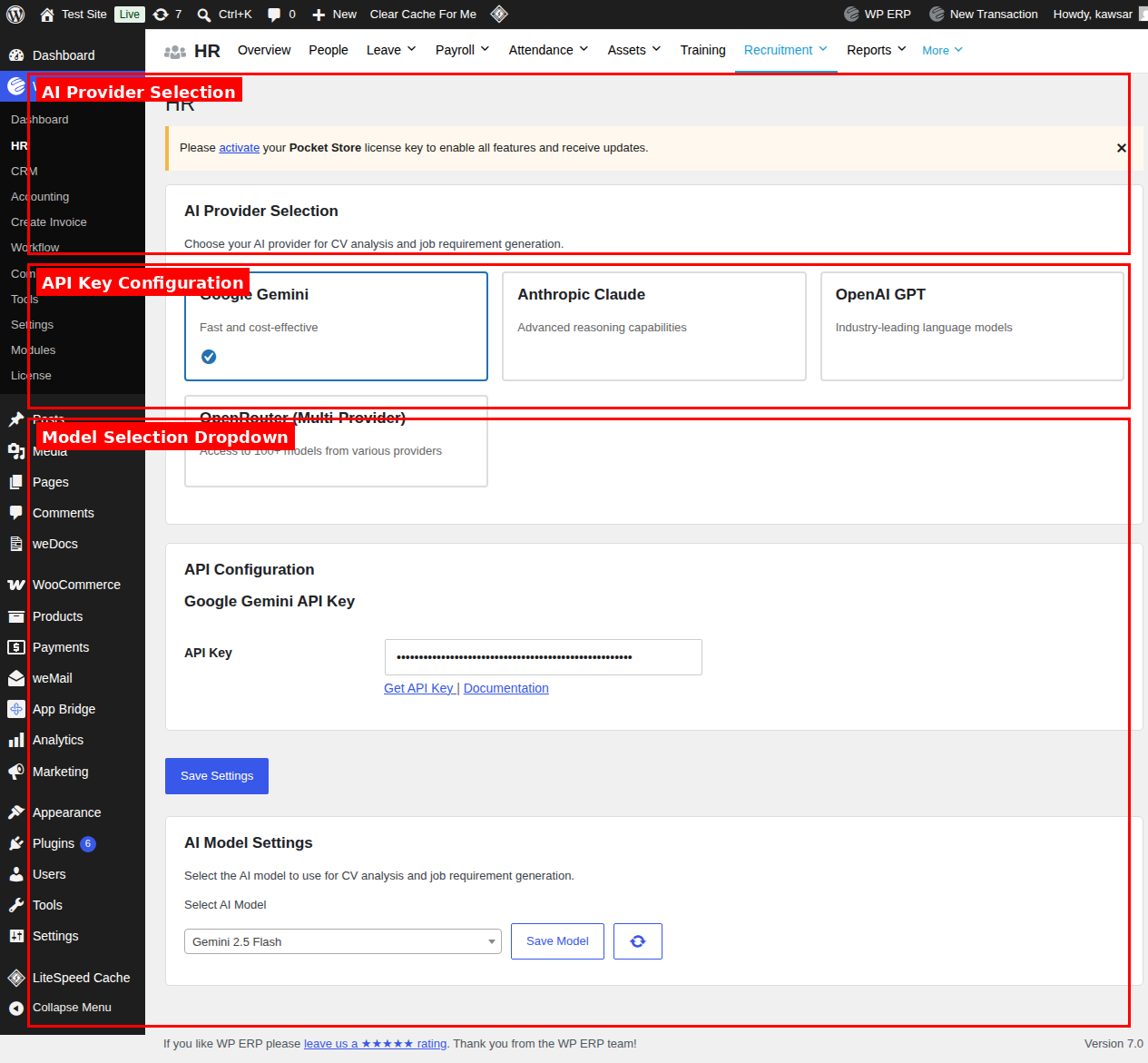
Task: Select the OpenAI GPT provider card
Action: [x=972, y=326]
